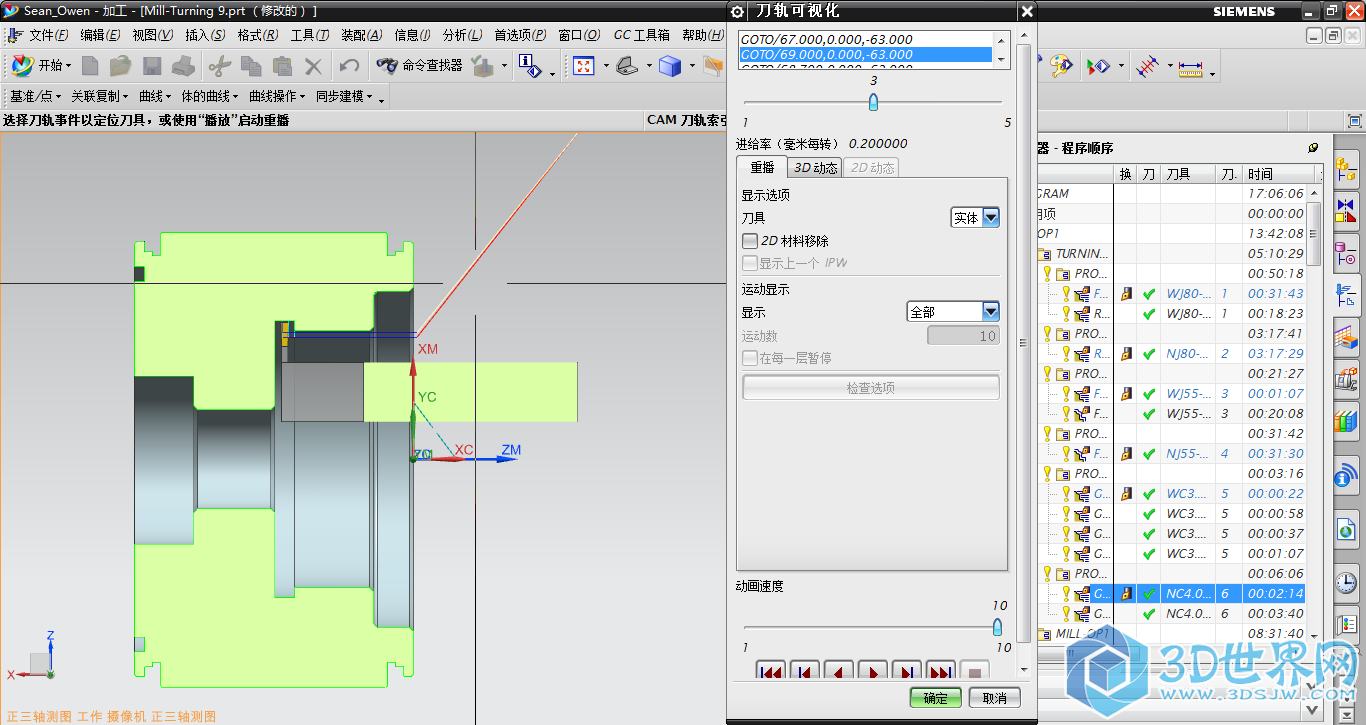Click the Cut scissors icon

[220, 66]
